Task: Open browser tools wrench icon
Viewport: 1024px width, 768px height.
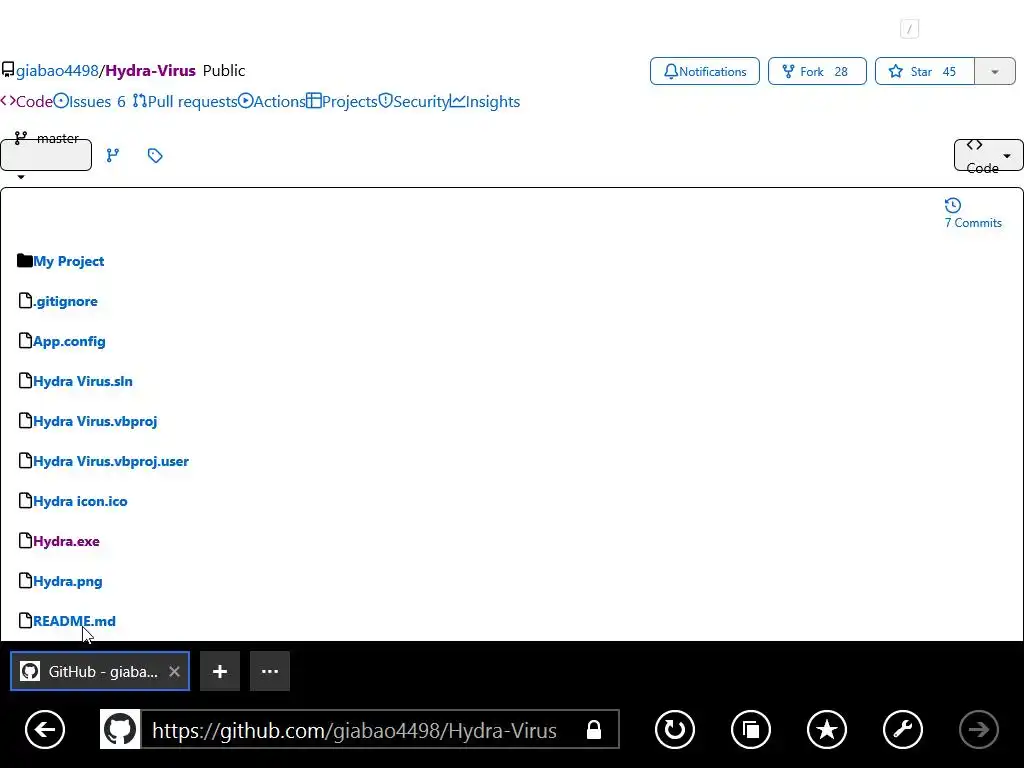Action: [903, 729]
